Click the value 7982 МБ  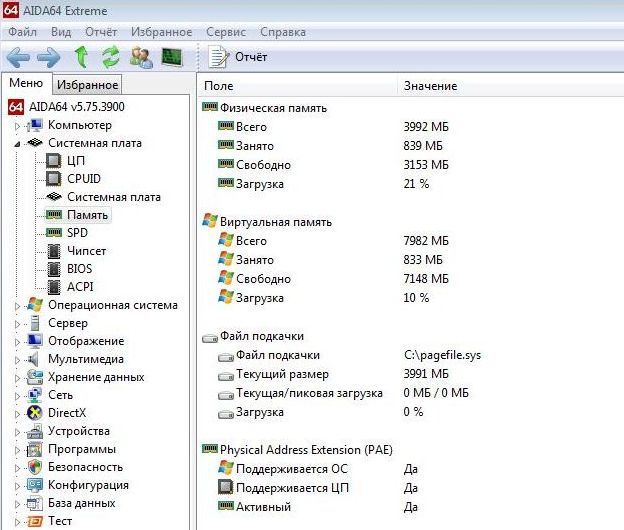(x=426, y=241)
